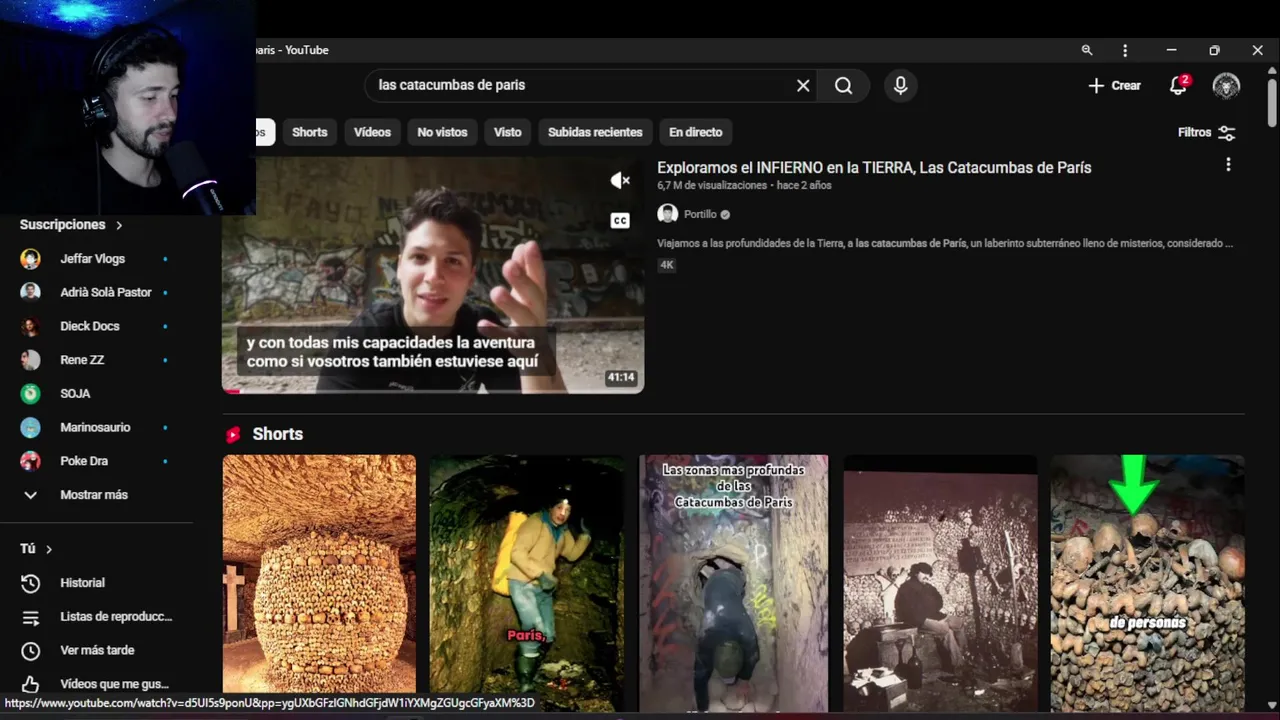Select the Vídeos filter chip
The height and width of the screenshot is (720, 1280).
[x=372, y=132]
